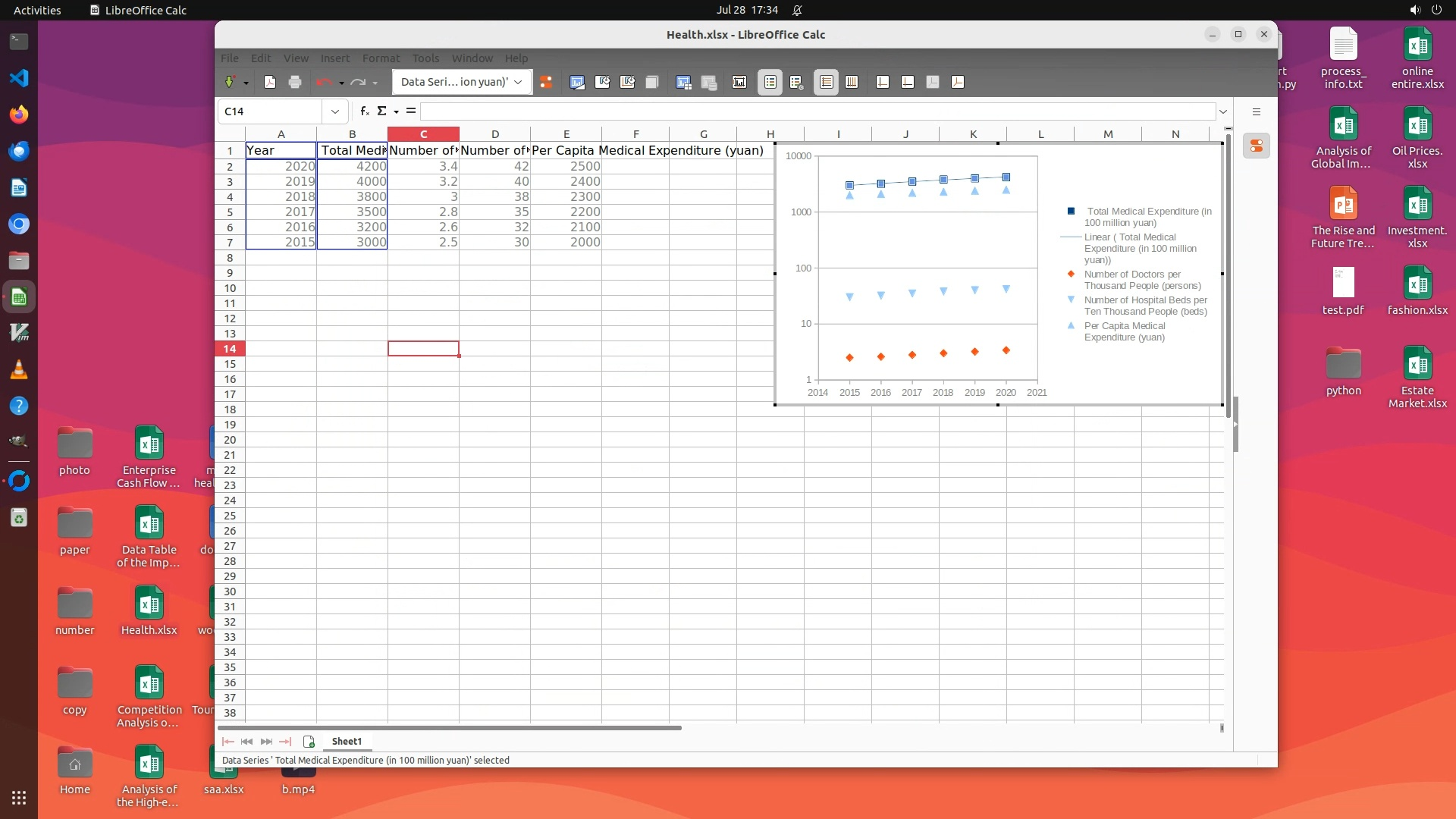Screen dimensions: 1456x819
Task: Toggle the Legend On/Off button
Action: point(770,82)
